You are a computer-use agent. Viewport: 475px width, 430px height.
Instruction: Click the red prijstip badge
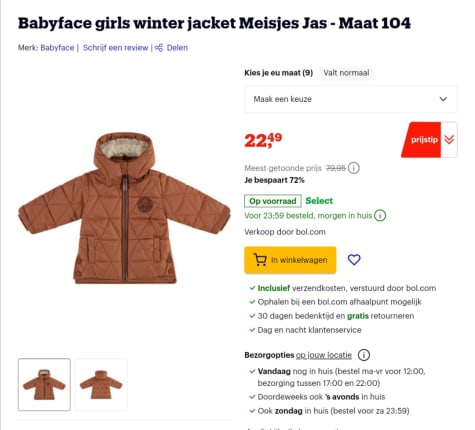421,140
